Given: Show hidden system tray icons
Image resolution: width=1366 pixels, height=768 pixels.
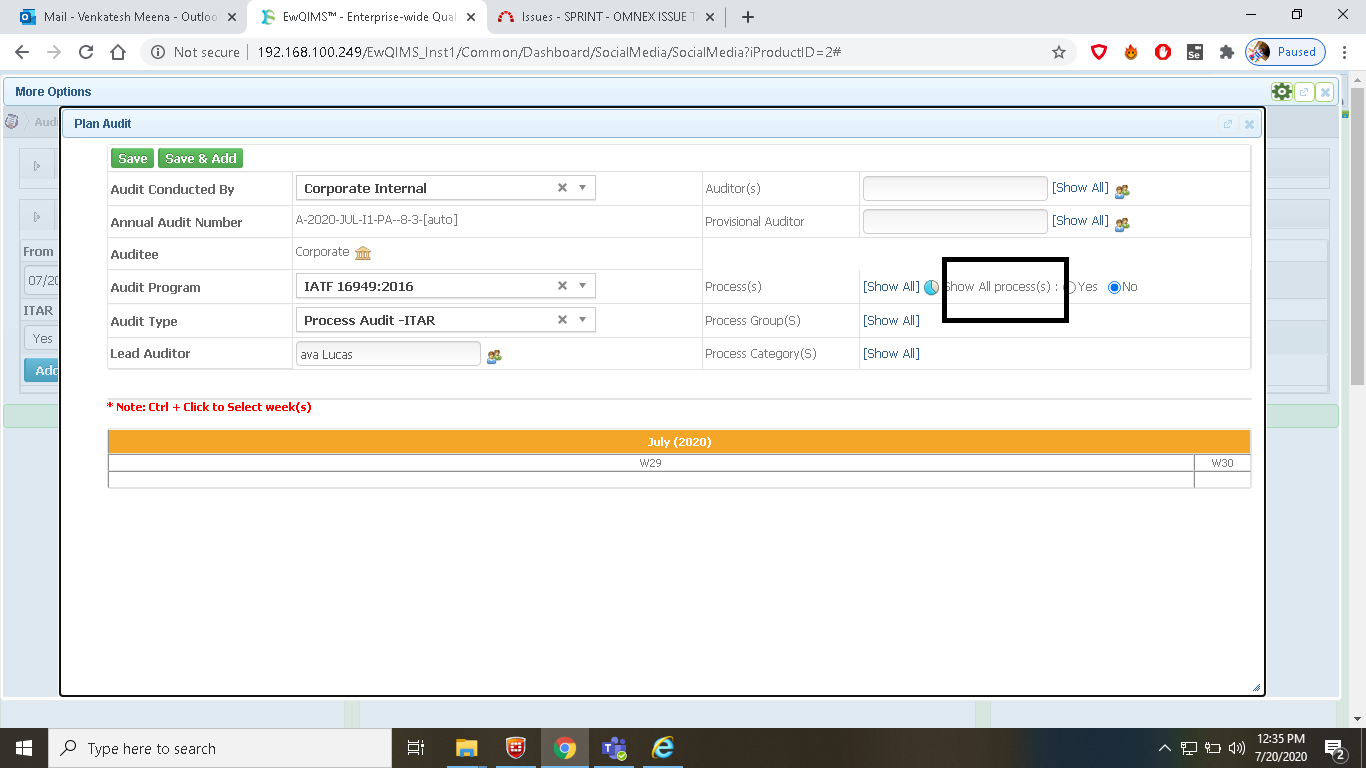Looking at the screenshot, I should pos(1164,748).
